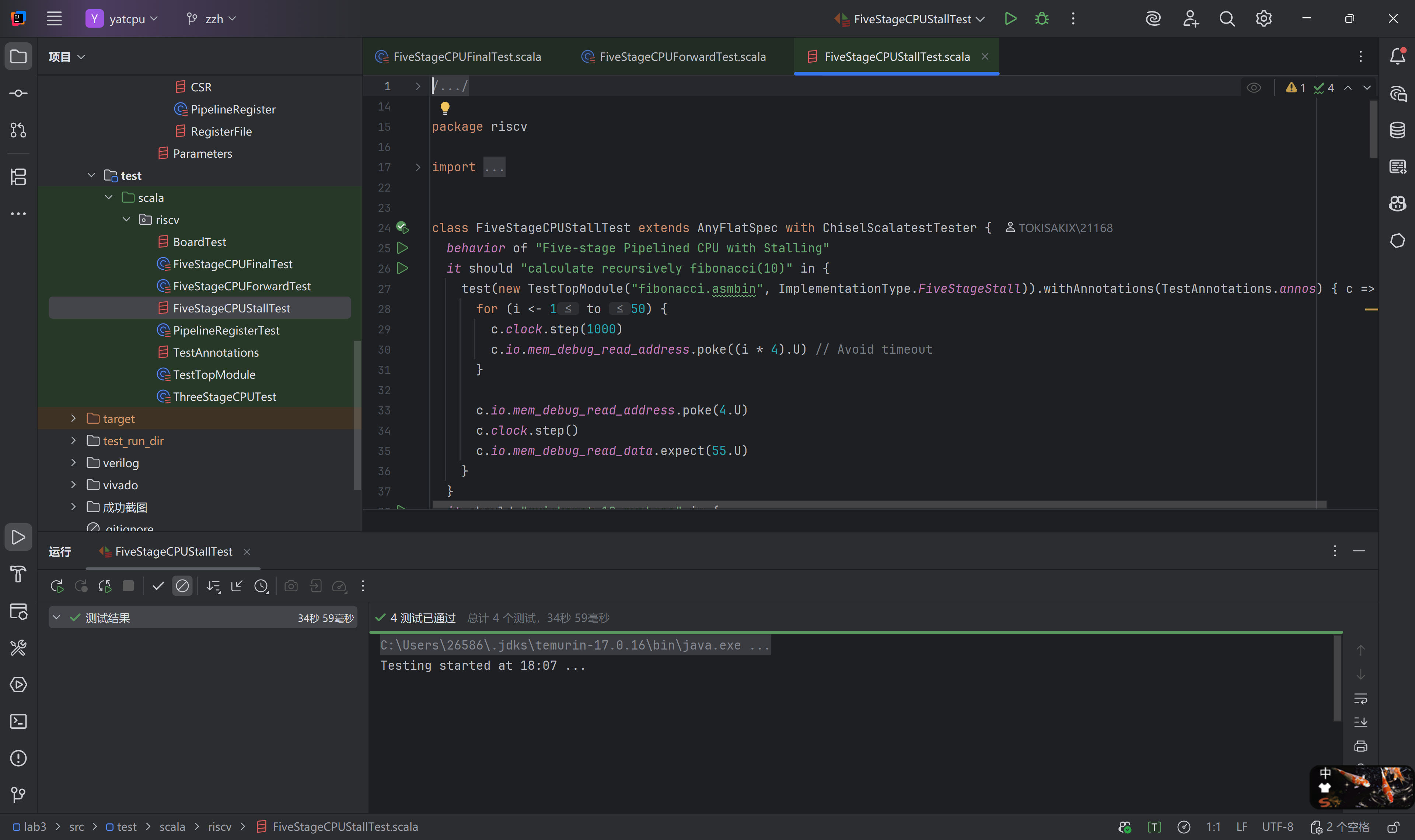Switch to FiveStageCPUFinalTest.scala tab
The height and width of the screenshot is (840, 1415).
coord(467,57)
